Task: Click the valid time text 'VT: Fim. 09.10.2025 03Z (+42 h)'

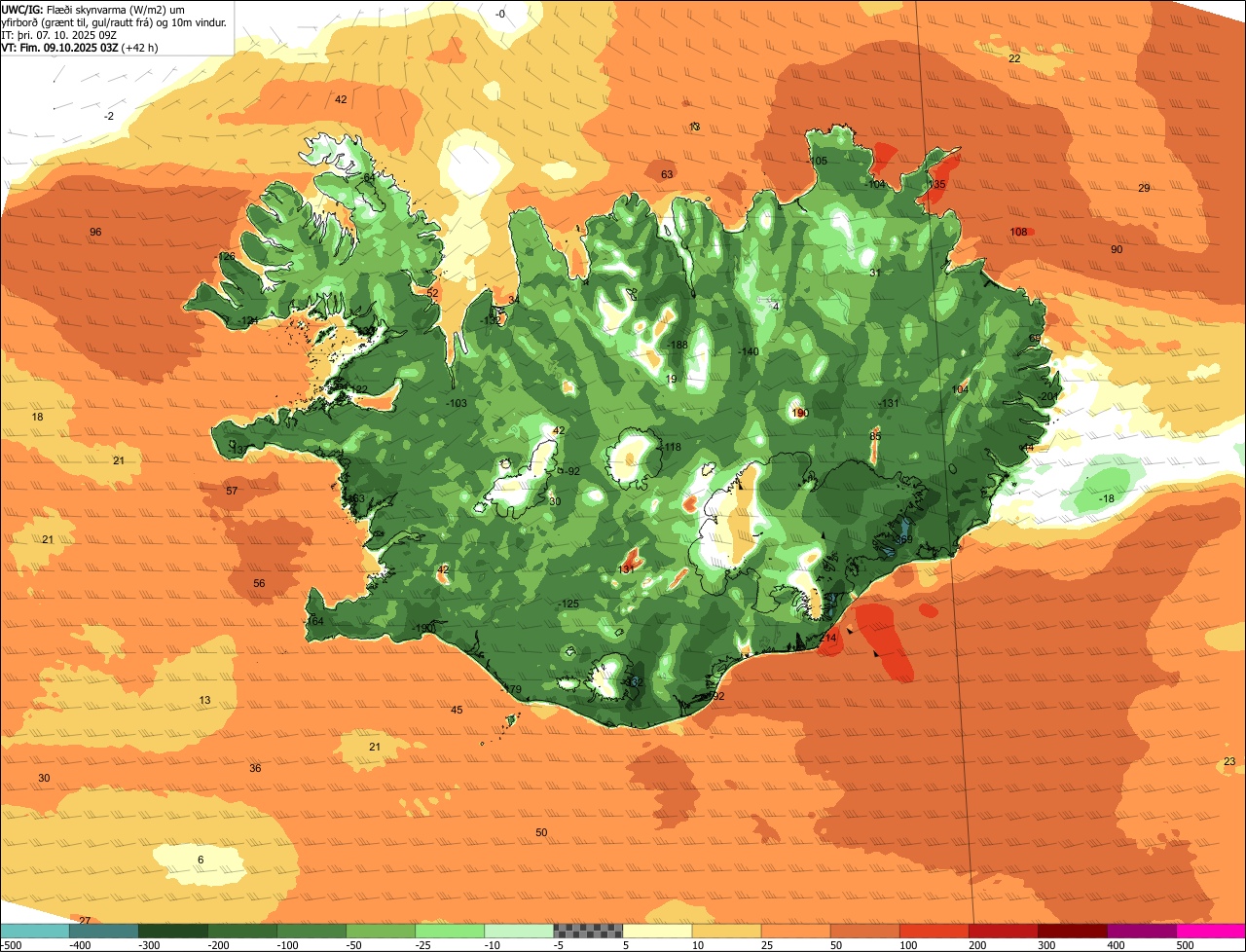Action: click(x=80, y=47)
